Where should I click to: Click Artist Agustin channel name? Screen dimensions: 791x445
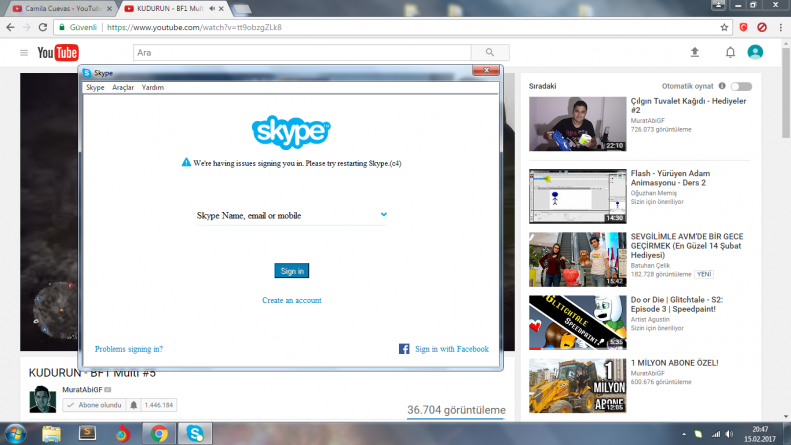pos(650,319)
